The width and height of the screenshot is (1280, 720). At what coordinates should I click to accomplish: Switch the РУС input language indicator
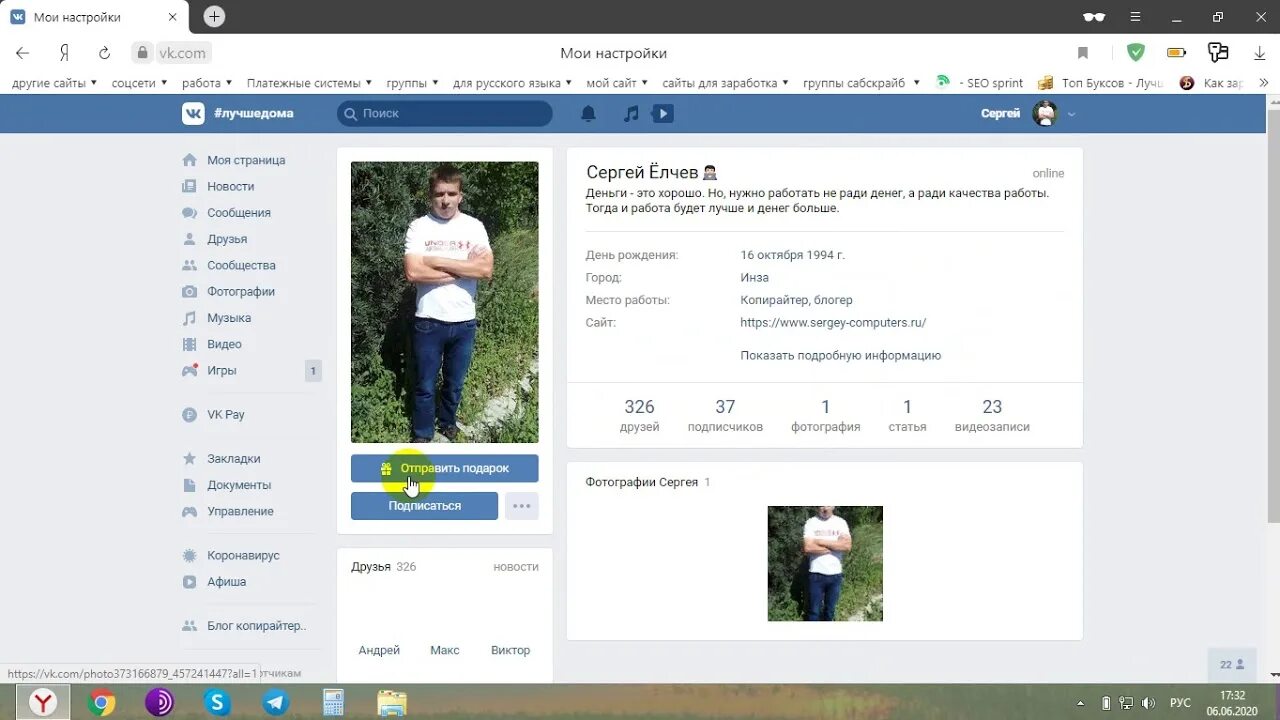tap(1180, 703)
